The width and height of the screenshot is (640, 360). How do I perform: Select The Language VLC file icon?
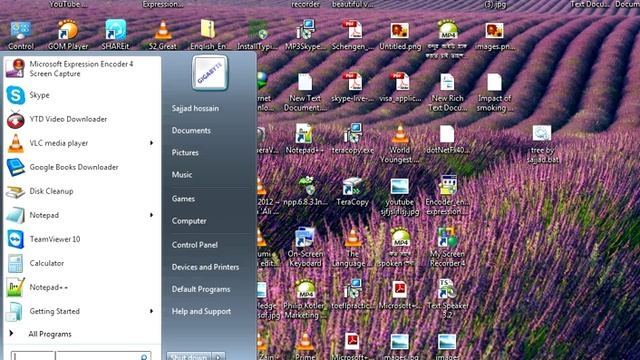coord(352,248)
